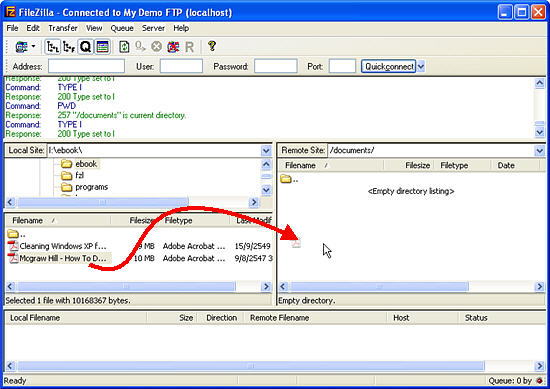Screen dimensions: 550x389
Task: Click the Address input field
Action: [x=86, y=66]
